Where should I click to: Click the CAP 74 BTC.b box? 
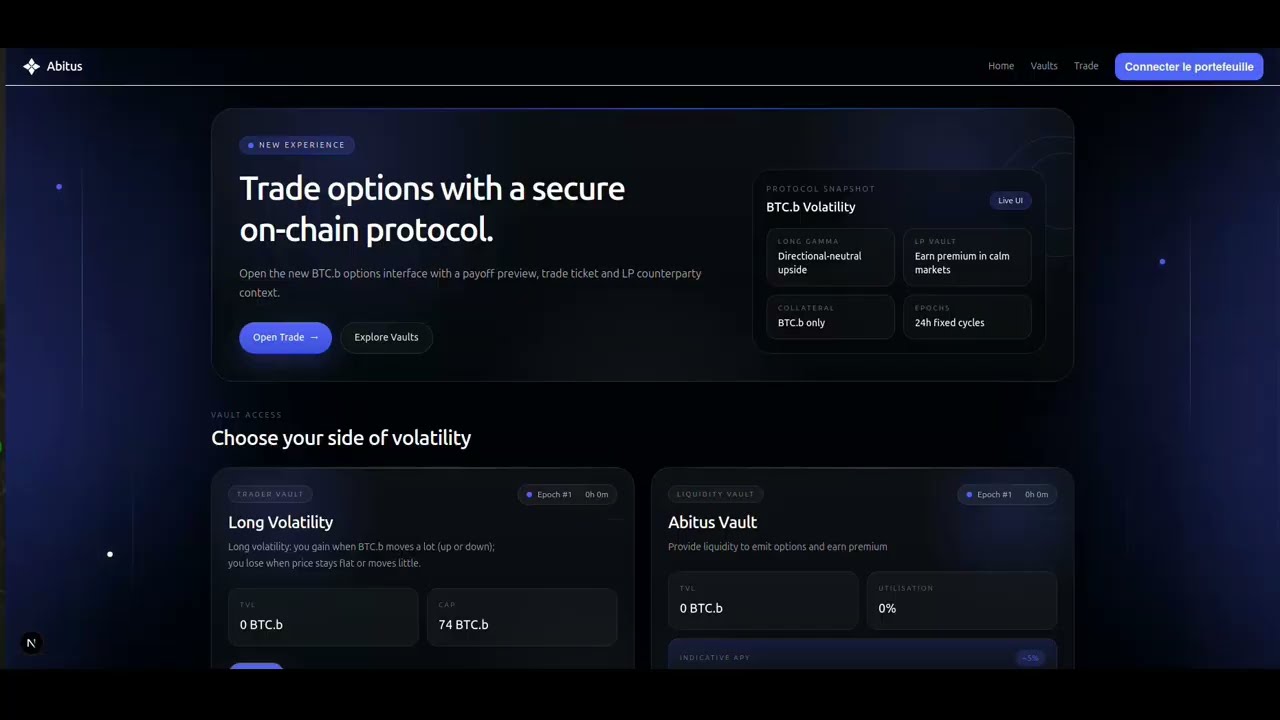click(x=522, y=617)
